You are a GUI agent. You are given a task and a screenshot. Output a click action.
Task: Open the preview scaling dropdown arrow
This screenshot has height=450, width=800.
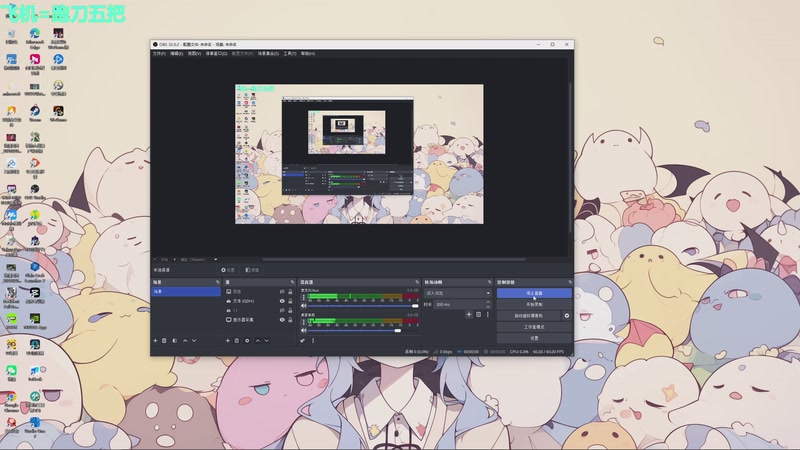215,259
